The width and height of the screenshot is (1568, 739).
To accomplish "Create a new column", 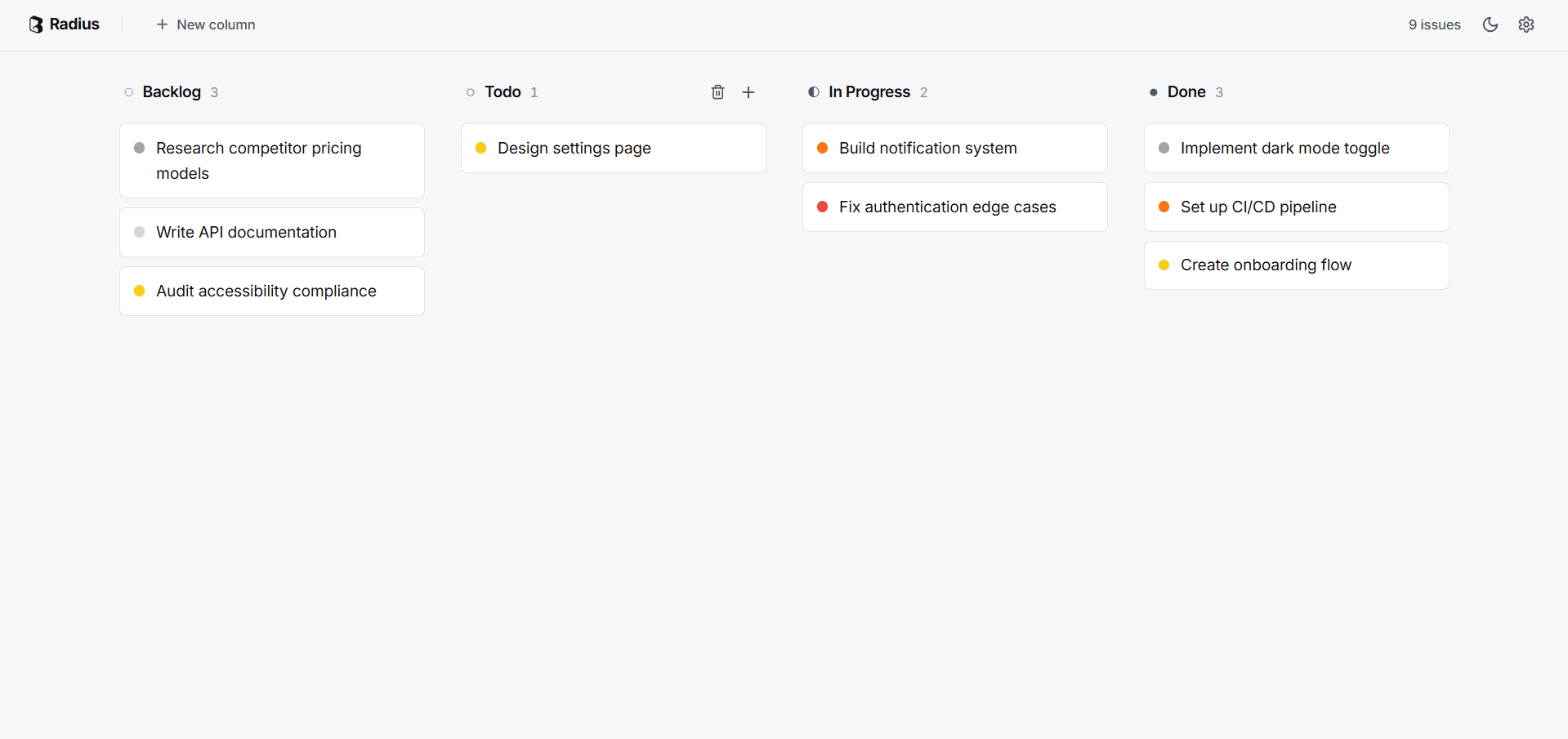I will pos(205,24).
